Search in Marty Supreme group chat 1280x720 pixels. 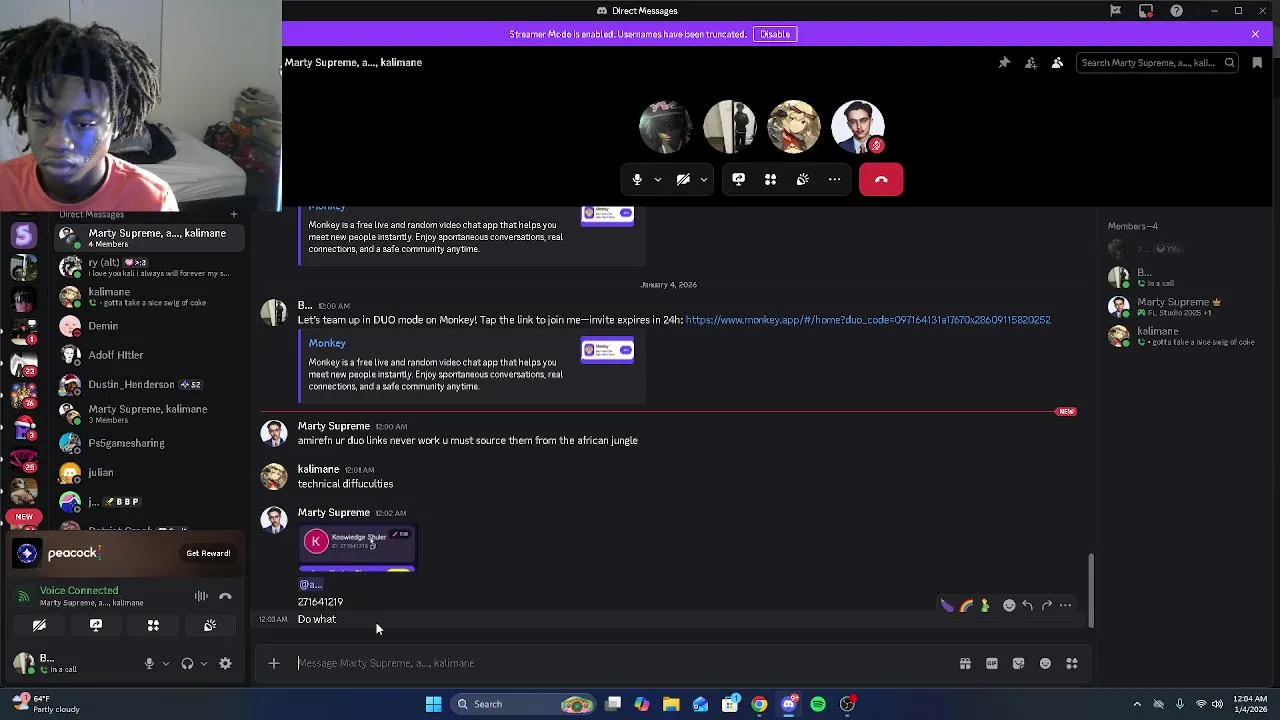pyautogui.click(x=1157, y=62)
